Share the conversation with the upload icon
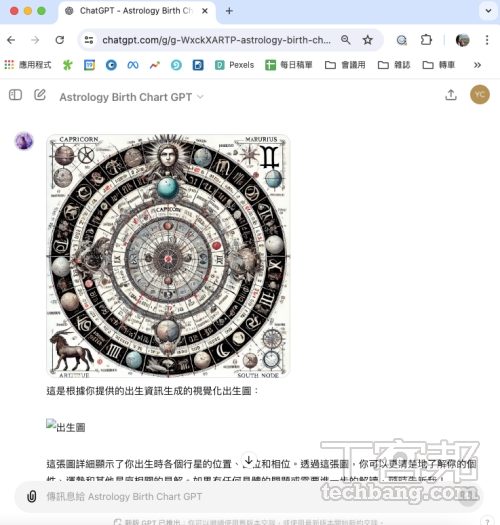 click(451, 95)
